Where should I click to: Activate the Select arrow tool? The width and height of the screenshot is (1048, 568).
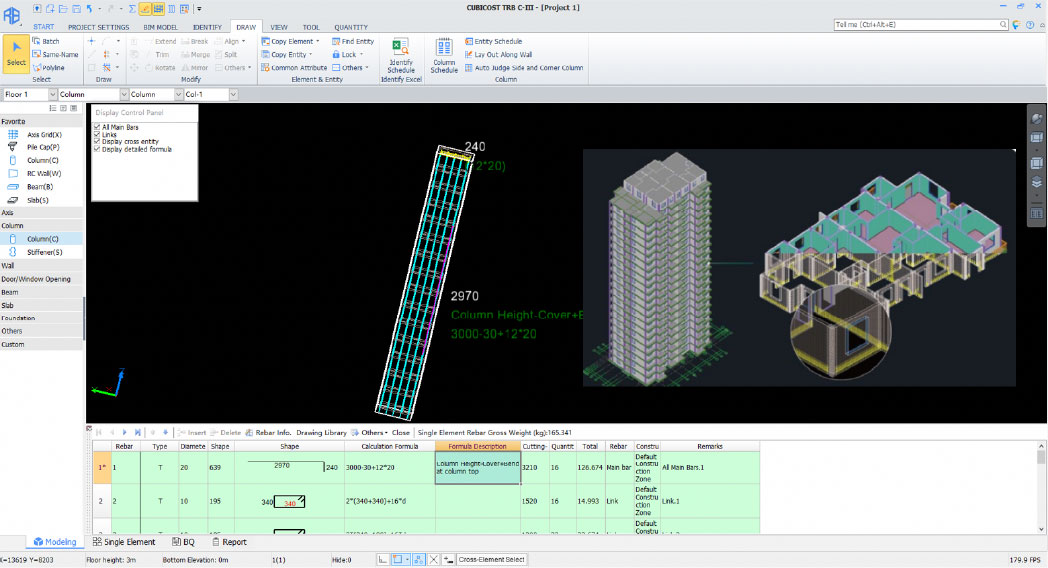(x=16, y=52)
